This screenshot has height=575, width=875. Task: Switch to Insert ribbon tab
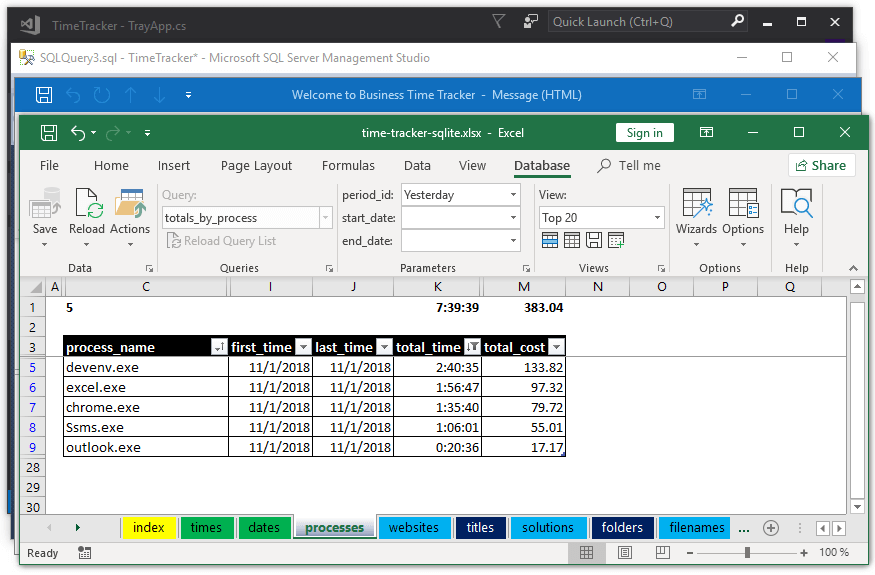tap(174, 166)
